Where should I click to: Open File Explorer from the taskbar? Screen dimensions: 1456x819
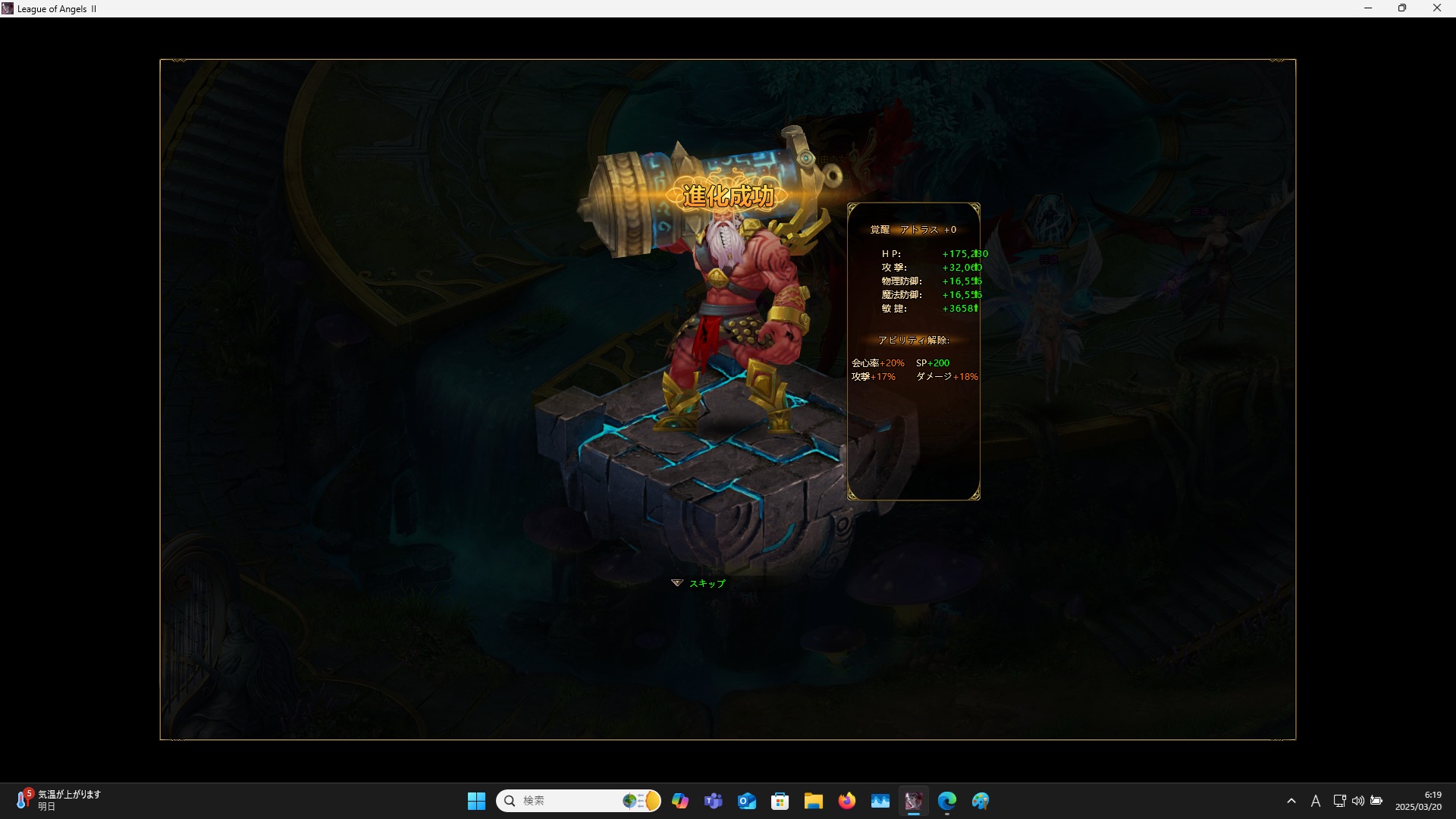[x=814, y=801]
